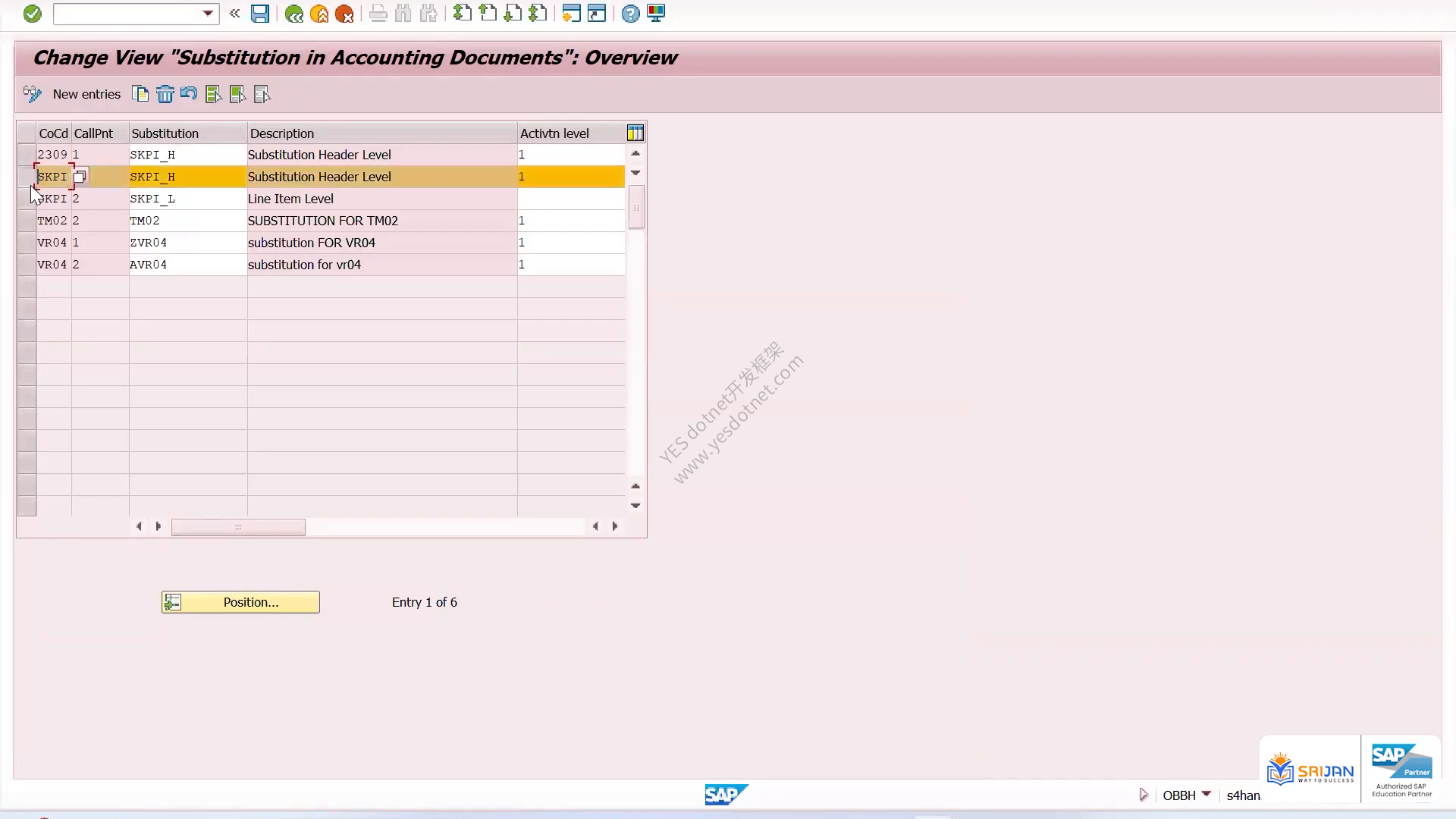Open the Help question mark icon
Image resolution: width=1456 pixels, height=819 pixels.
[630, 14]
